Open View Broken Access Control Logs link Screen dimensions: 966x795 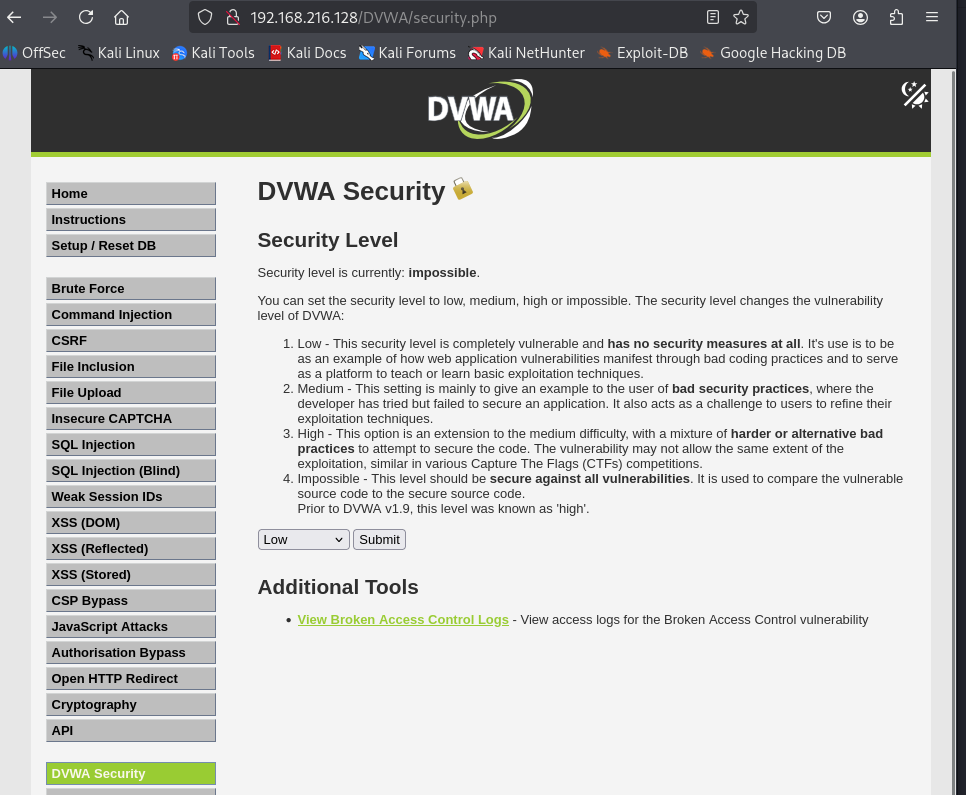point(403,619)
